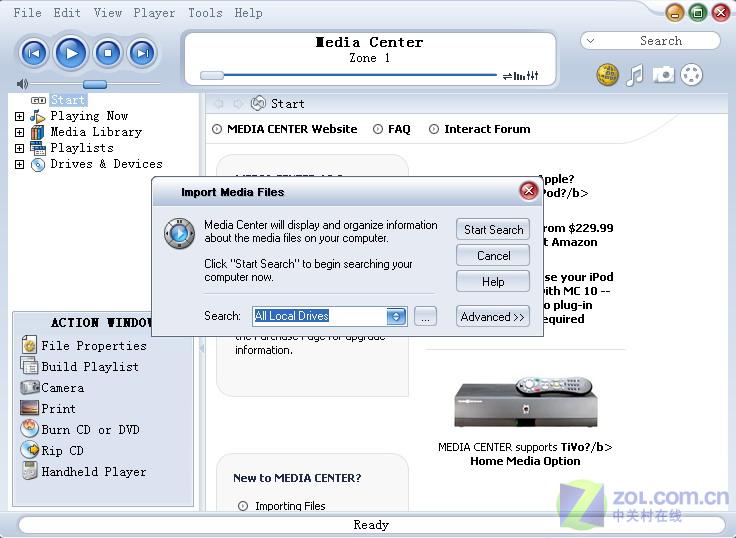The width and height of the screenshot is (736, 538).
Task: Click the Camera action
Action: [x=53, y=388]
